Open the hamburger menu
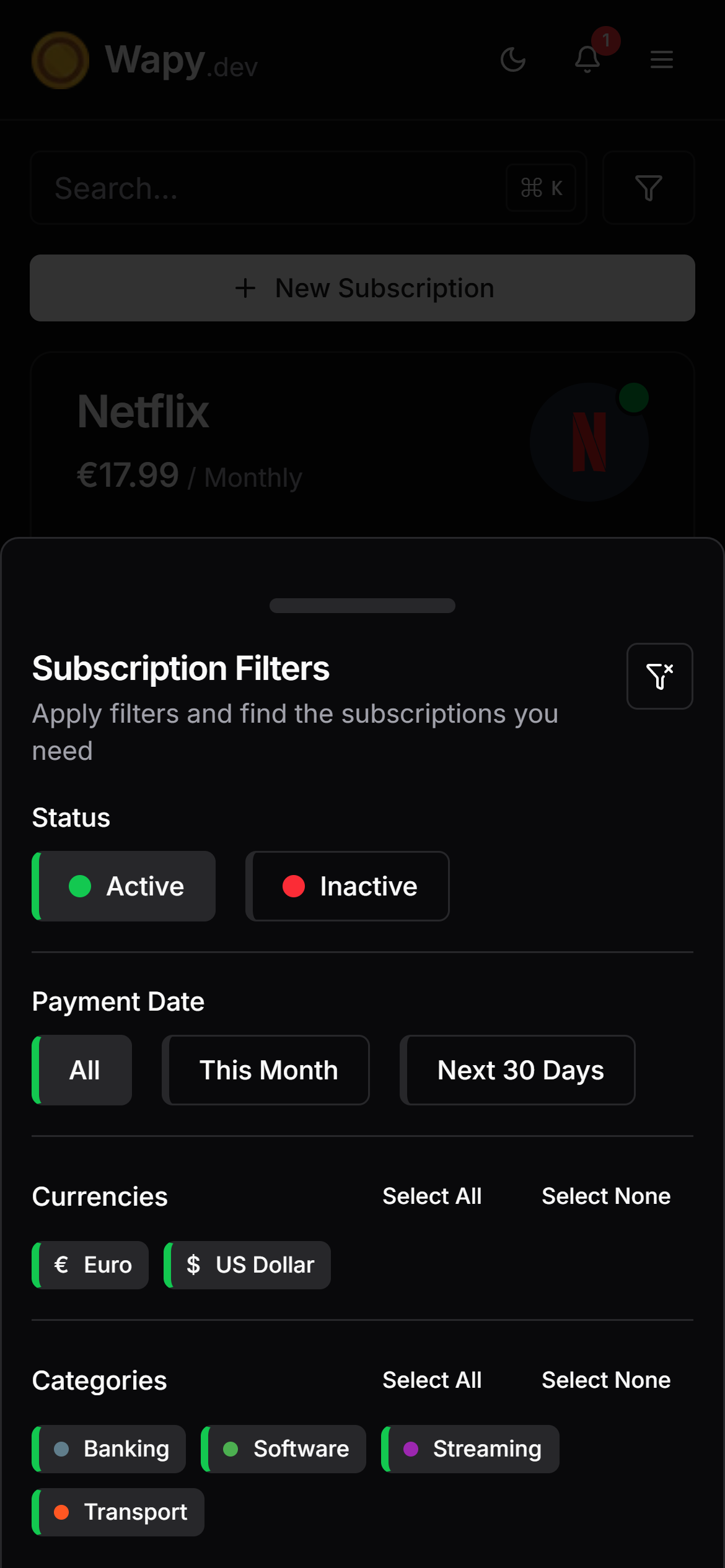This screenshot has height=1568, width=725. point(662,59)
